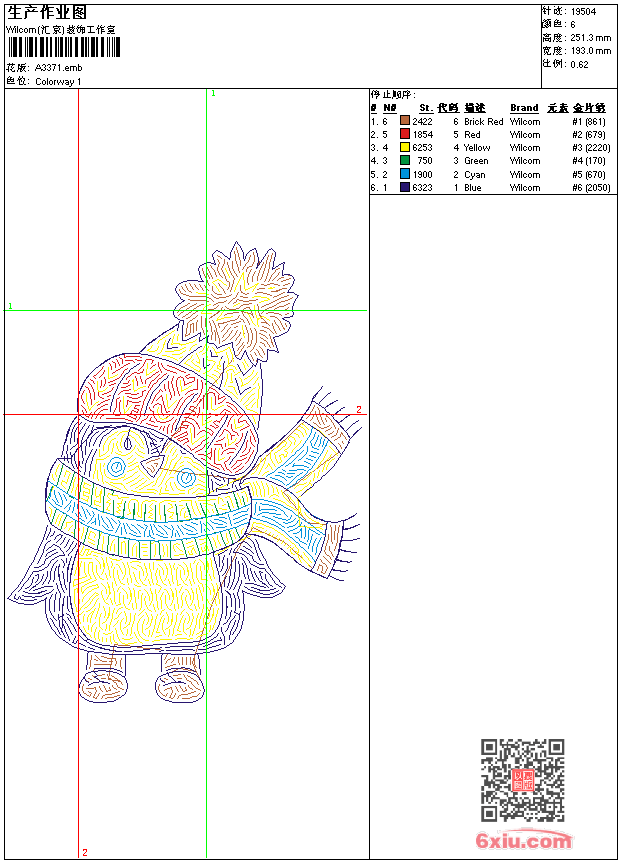620x860 pixels.
Task: Click the green guide marker labeled 1 at top
Action: [212, 93]
